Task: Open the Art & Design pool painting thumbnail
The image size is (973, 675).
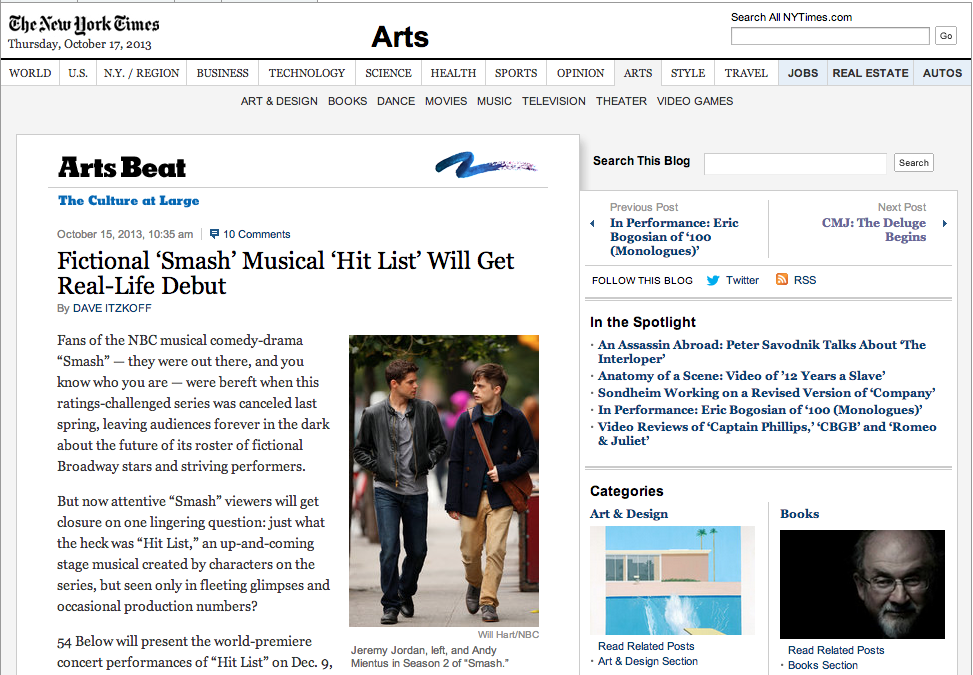Action: (672, 580)
